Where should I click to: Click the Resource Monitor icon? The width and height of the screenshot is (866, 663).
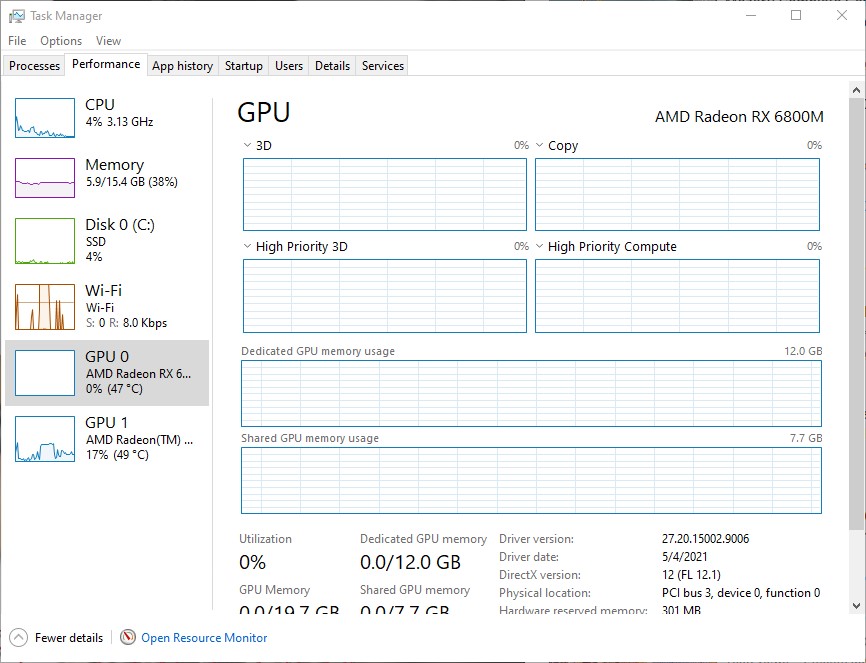128,637
